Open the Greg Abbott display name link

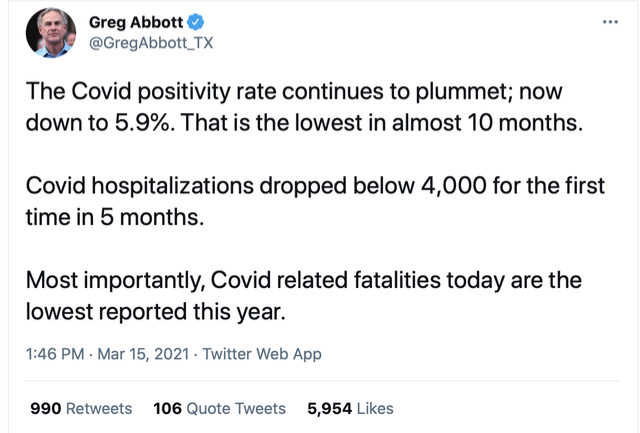click(x=136, y=22)
